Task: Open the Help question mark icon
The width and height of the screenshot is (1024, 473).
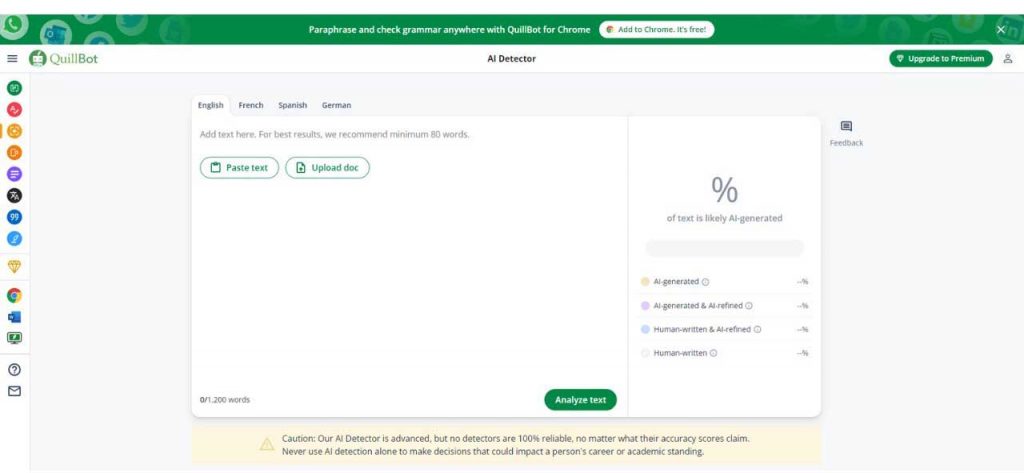Action: [14, 369]
